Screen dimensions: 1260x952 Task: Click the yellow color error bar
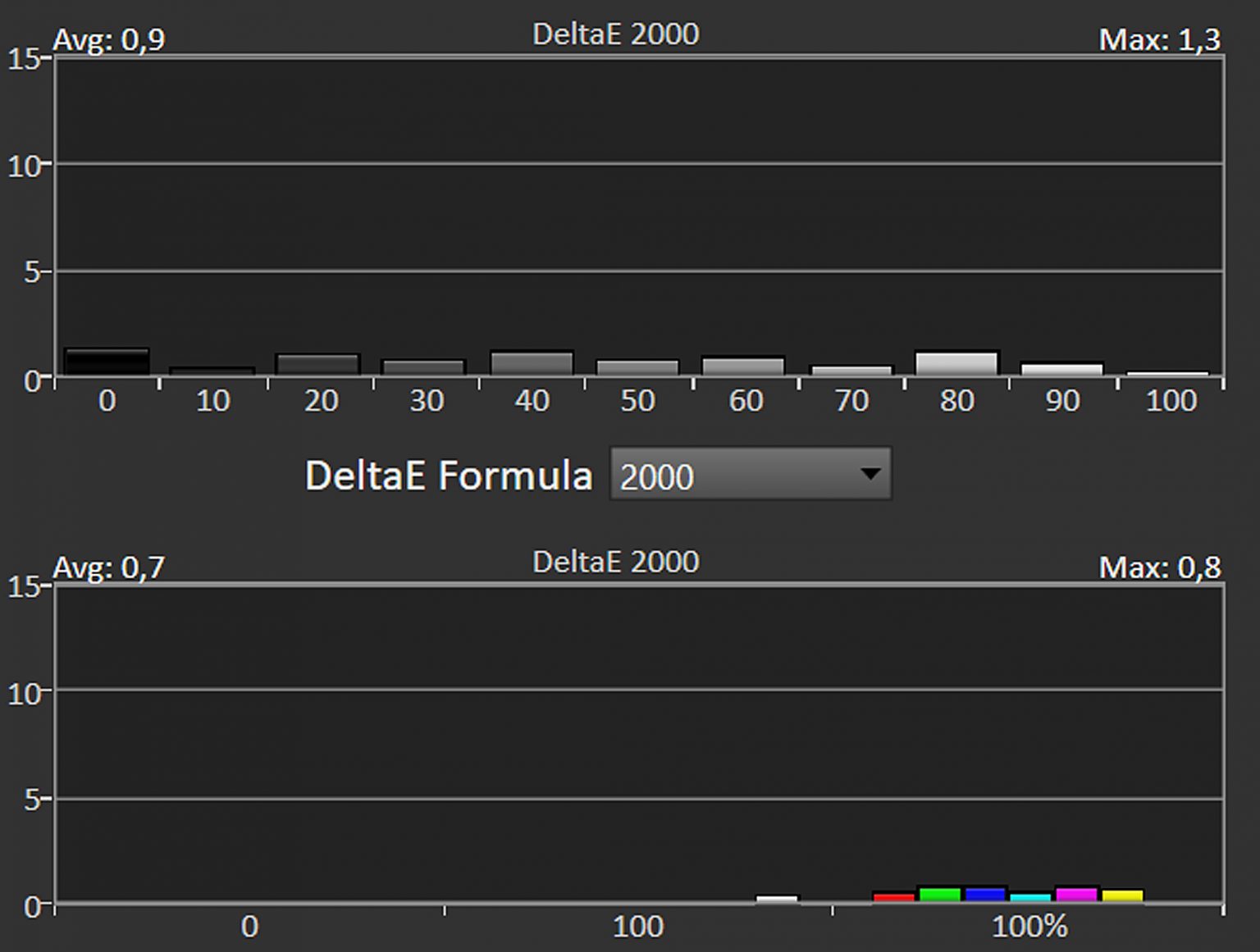[1122, 895]
